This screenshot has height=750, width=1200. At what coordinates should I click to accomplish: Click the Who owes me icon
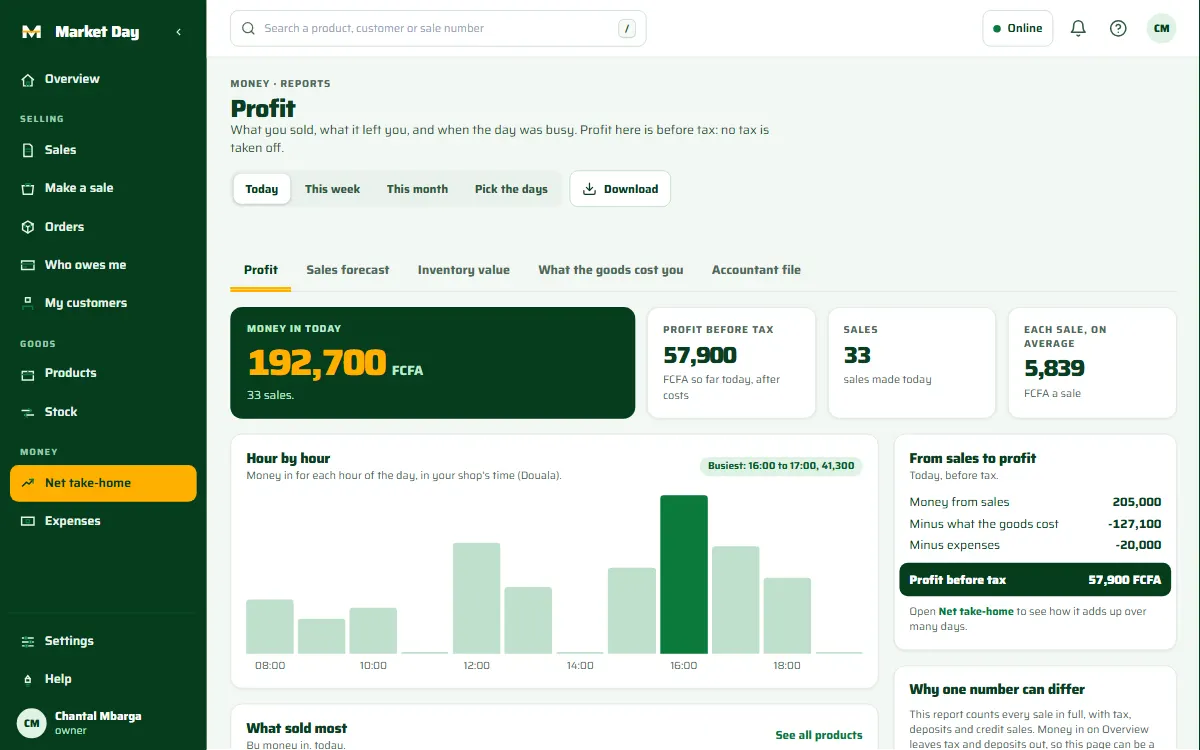click(28, 265)
